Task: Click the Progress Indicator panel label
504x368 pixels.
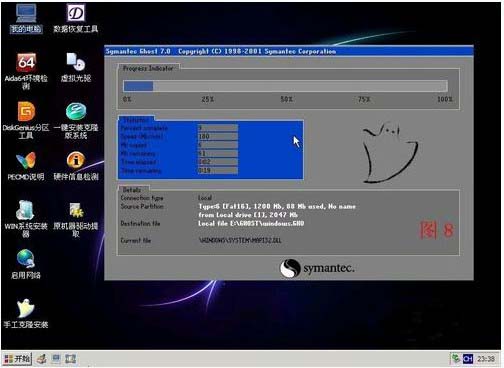Action: click(x=148, y=68)
